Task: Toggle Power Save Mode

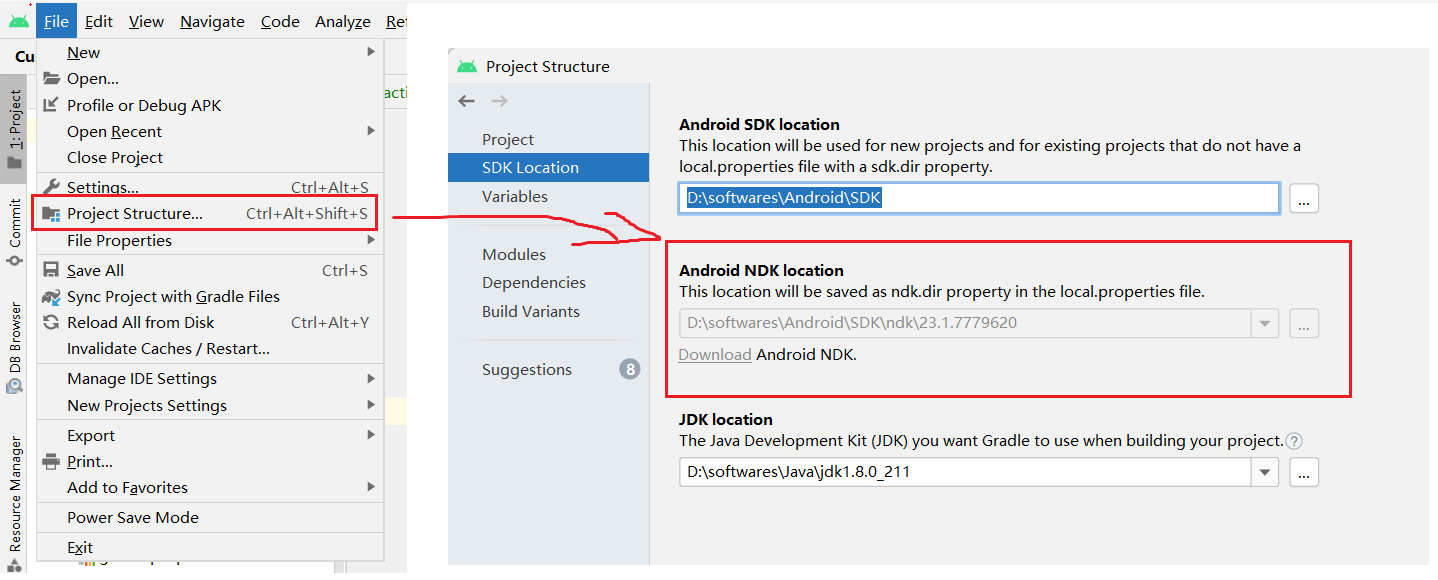Action: (x=210, y=517)
